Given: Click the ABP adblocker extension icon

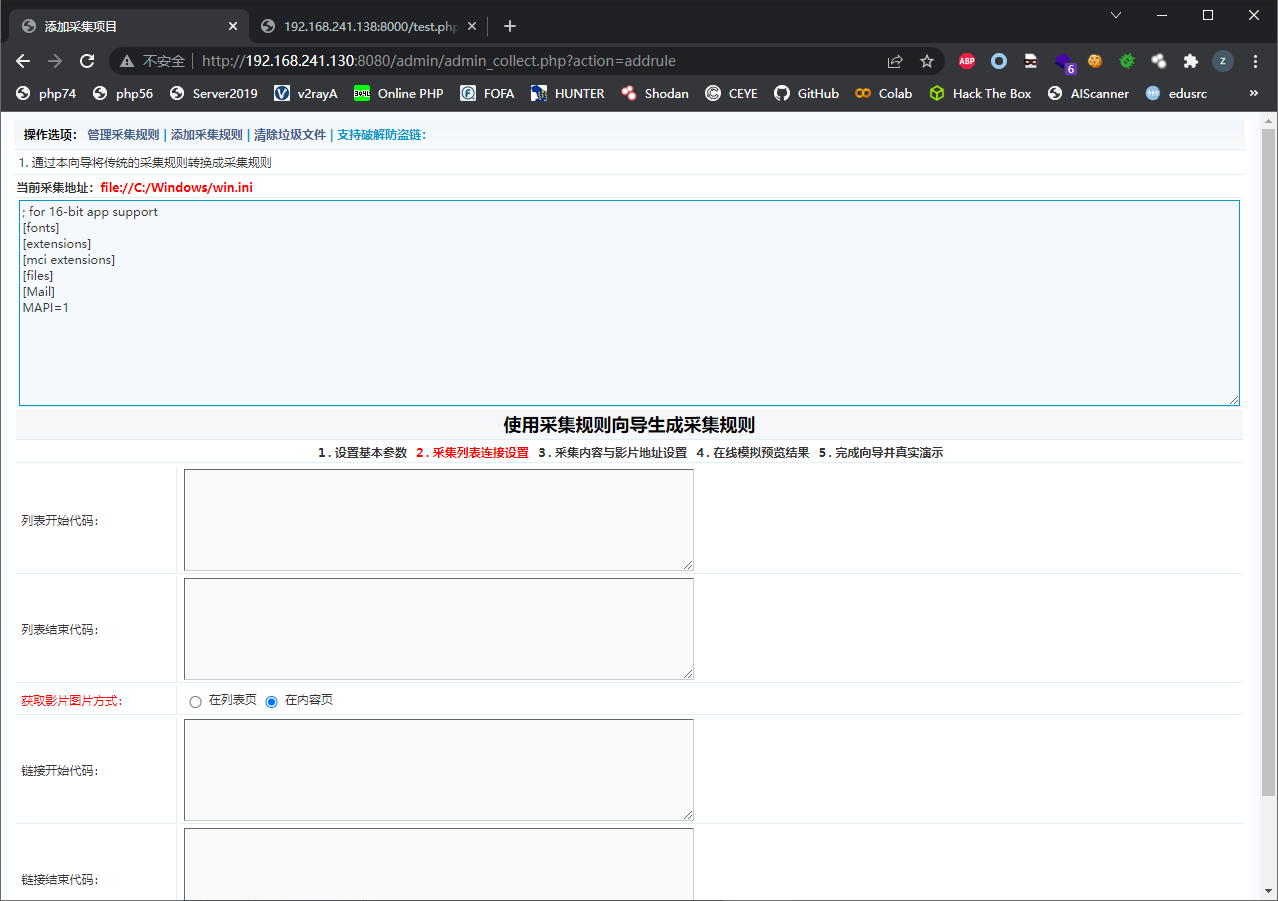Looking at the screenshot, I should (966, 61).
